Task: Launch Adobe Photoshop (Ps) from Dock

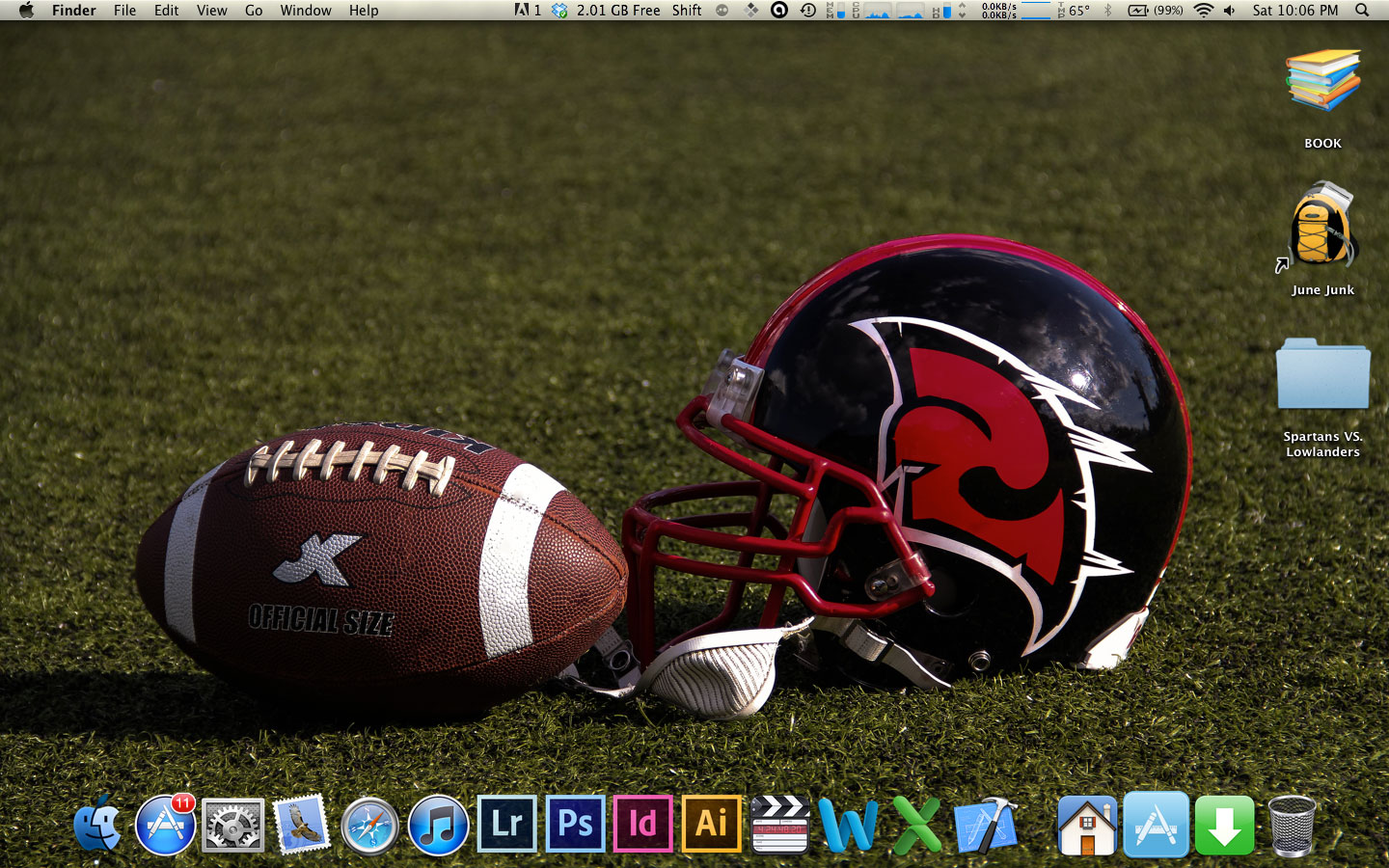Action: coord(575,824)
